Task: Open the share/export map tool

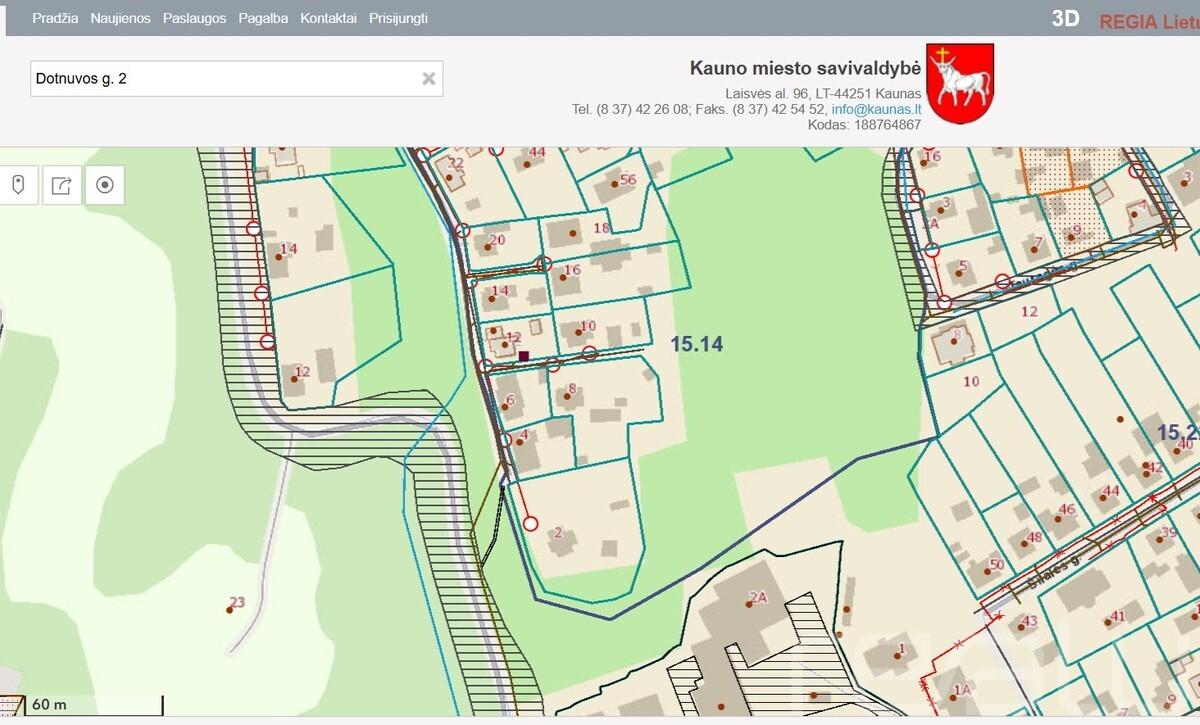Action: click(61, 185)
